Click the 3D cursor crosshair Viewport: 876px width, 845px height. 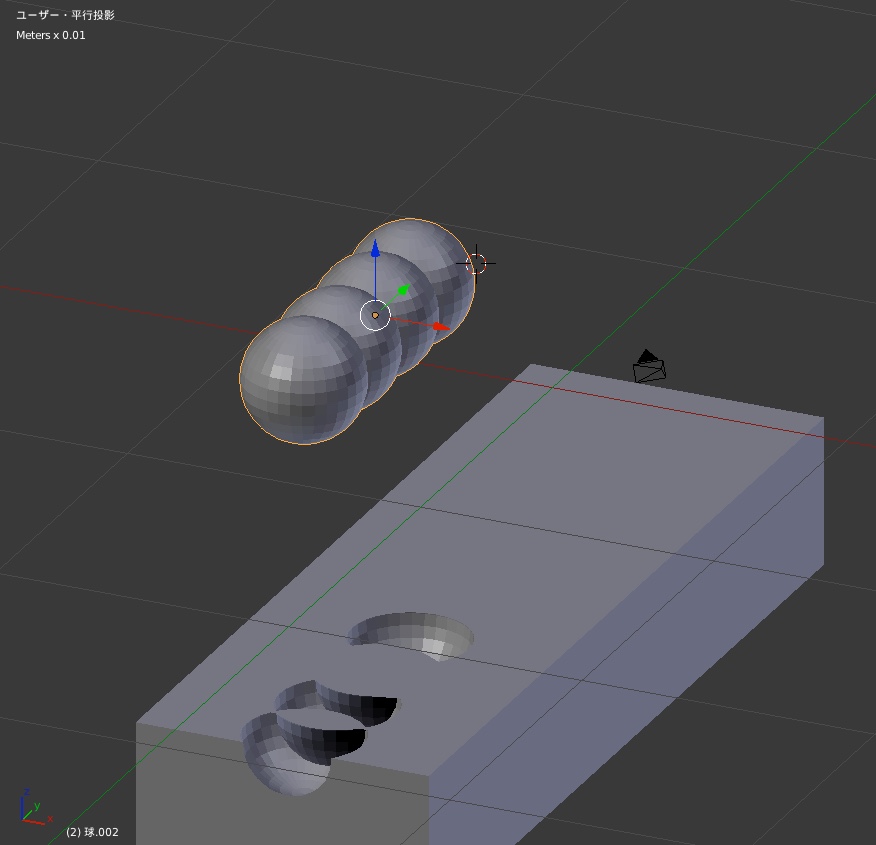pyautogui.click(x=476, y=263)
